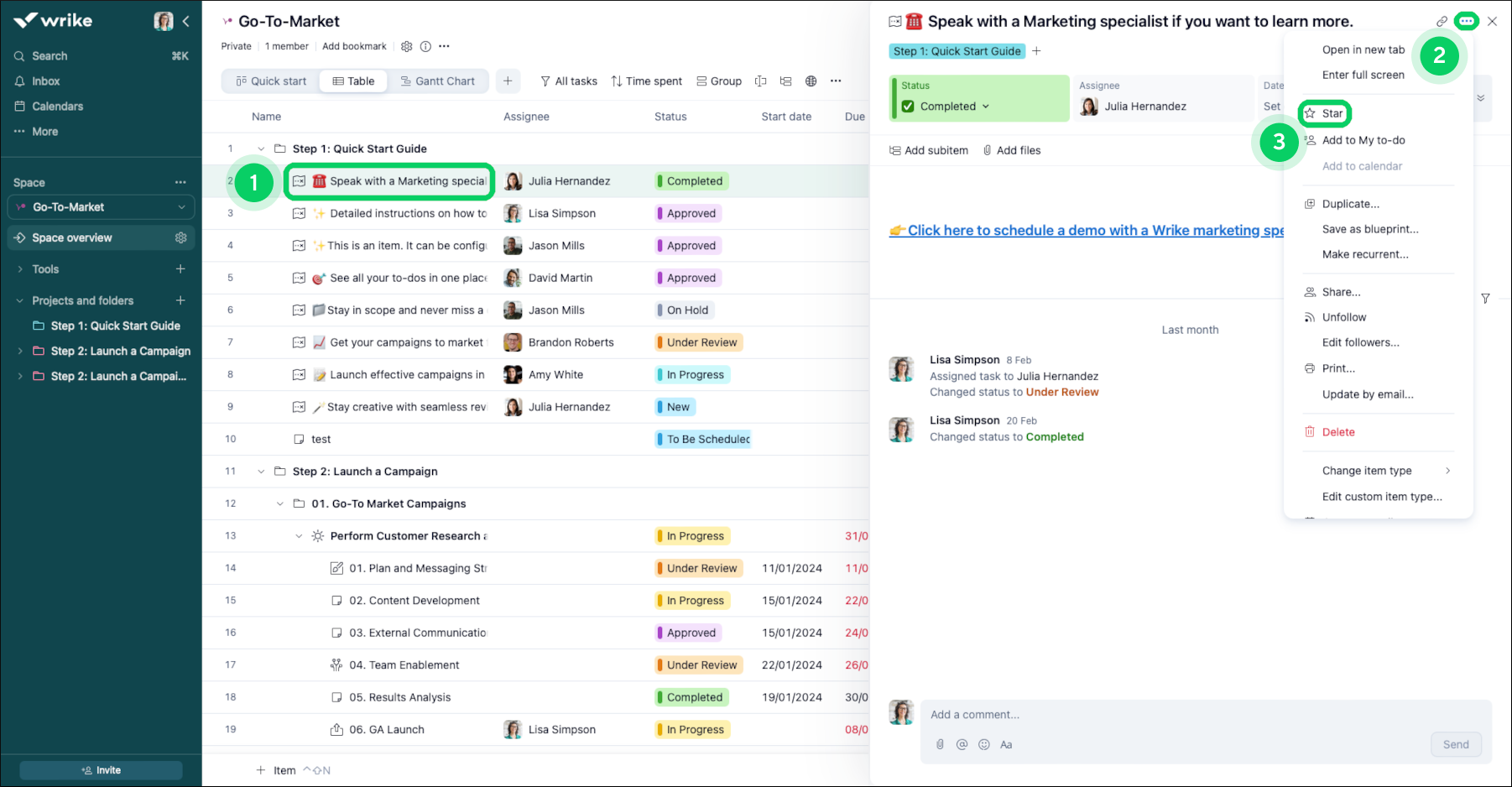Screen dimensions: 1512x787
Task: Copy task permalink using the link icon
Action: pos(1442,22)
